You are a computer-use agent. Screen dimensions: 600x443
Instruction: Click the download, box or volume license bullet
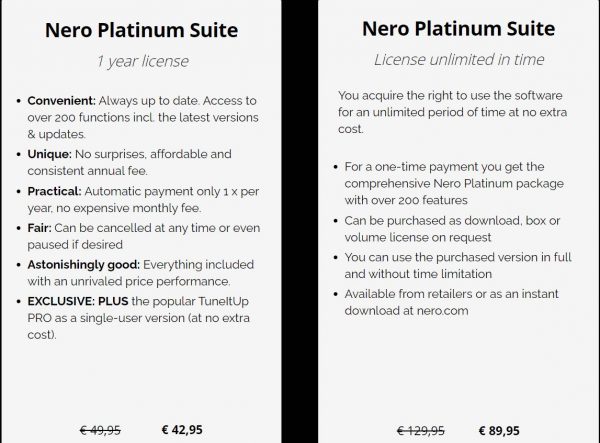pyautogui.click(x=452, y=229)
